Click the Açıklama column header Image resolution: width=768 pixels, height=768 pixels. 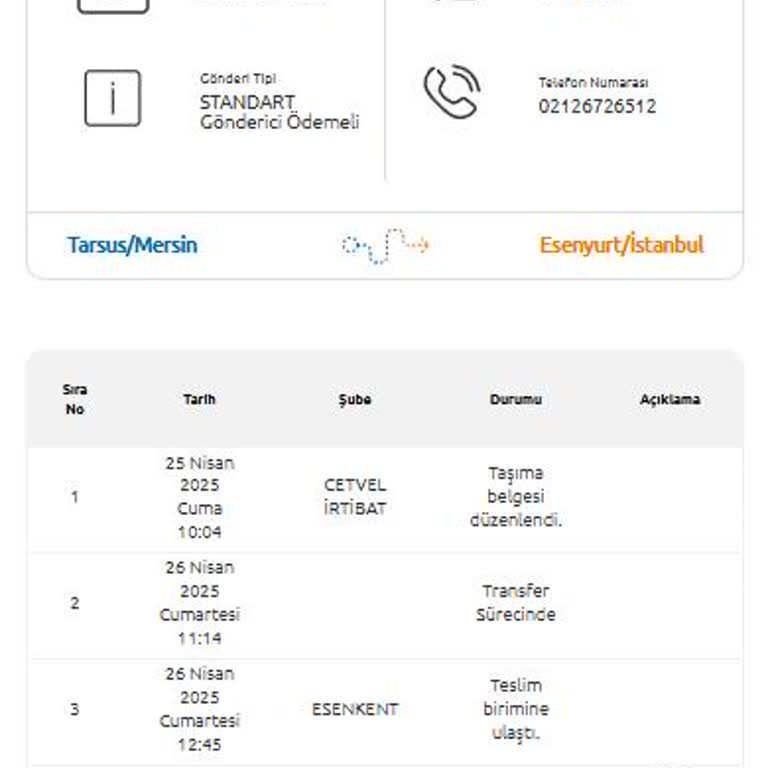coord(670,399)
